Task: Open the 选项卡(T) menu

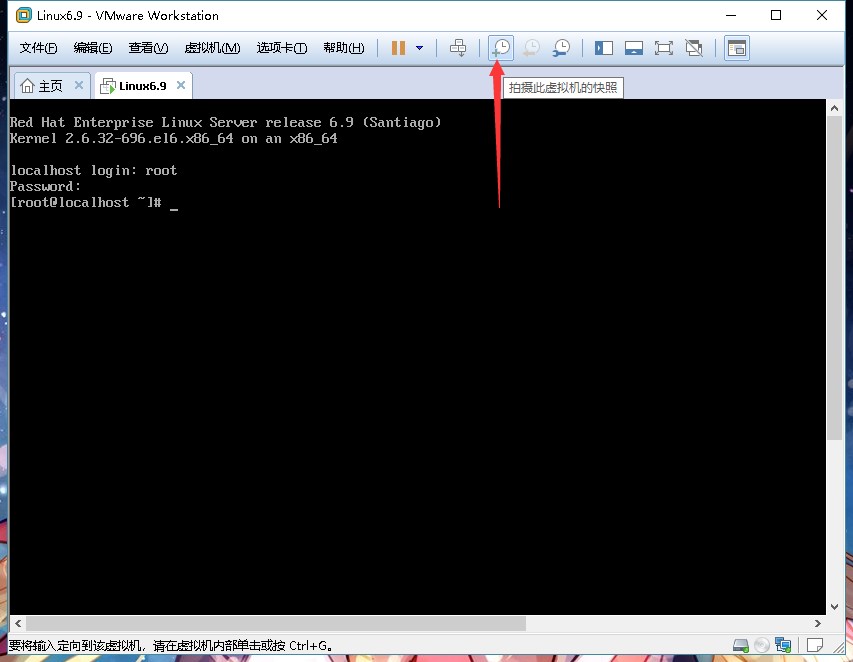Action: pos(282,48)
